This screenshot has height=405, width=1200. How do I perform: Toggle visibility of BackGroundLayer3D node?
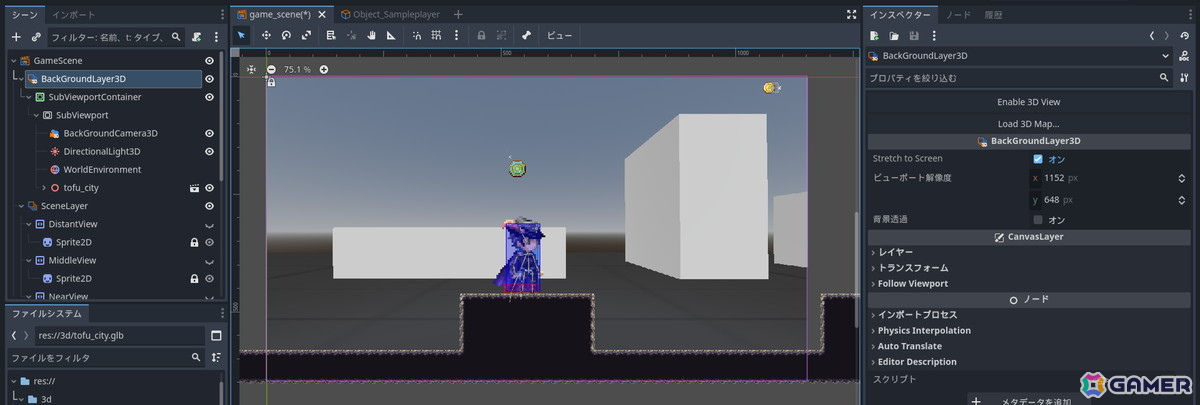click(x=210, y=78)
